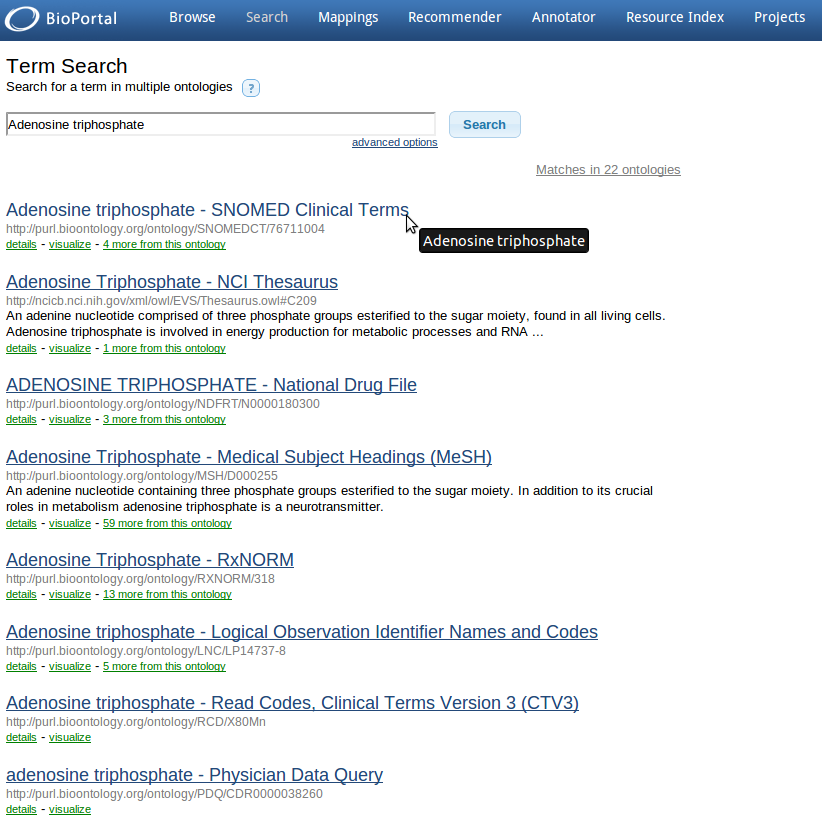Open the term search help icon

tap(251, 88)
